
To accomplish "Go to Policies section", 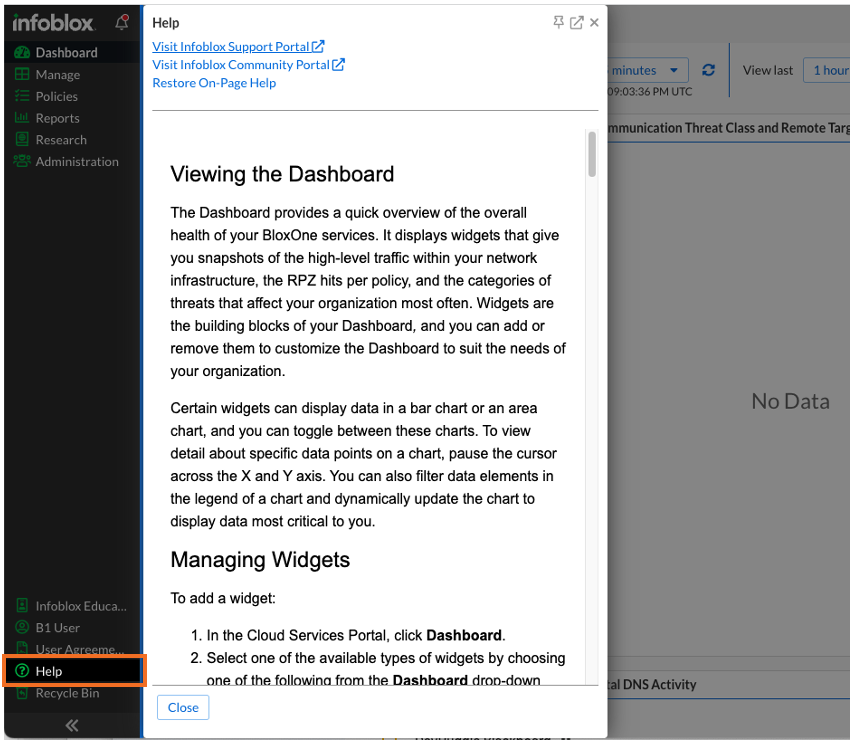I will [x=56, y=96].
